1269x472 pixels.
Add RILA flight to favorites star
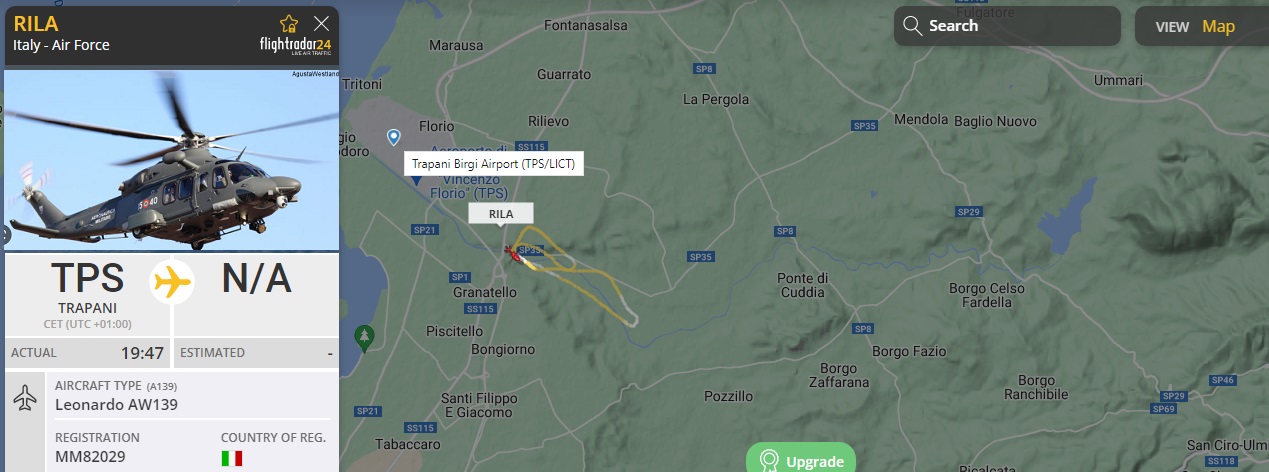pos(289,23)
